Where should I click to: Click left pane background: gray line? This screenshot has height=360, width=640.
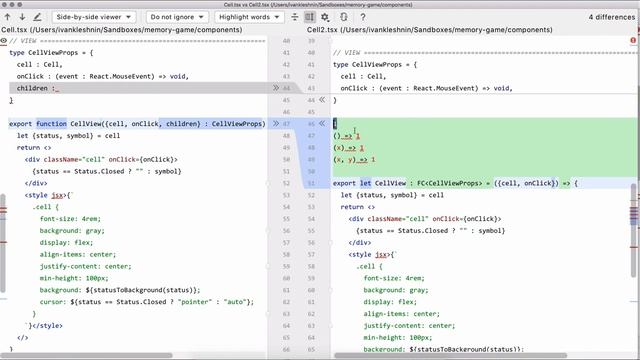pos(72,231)
